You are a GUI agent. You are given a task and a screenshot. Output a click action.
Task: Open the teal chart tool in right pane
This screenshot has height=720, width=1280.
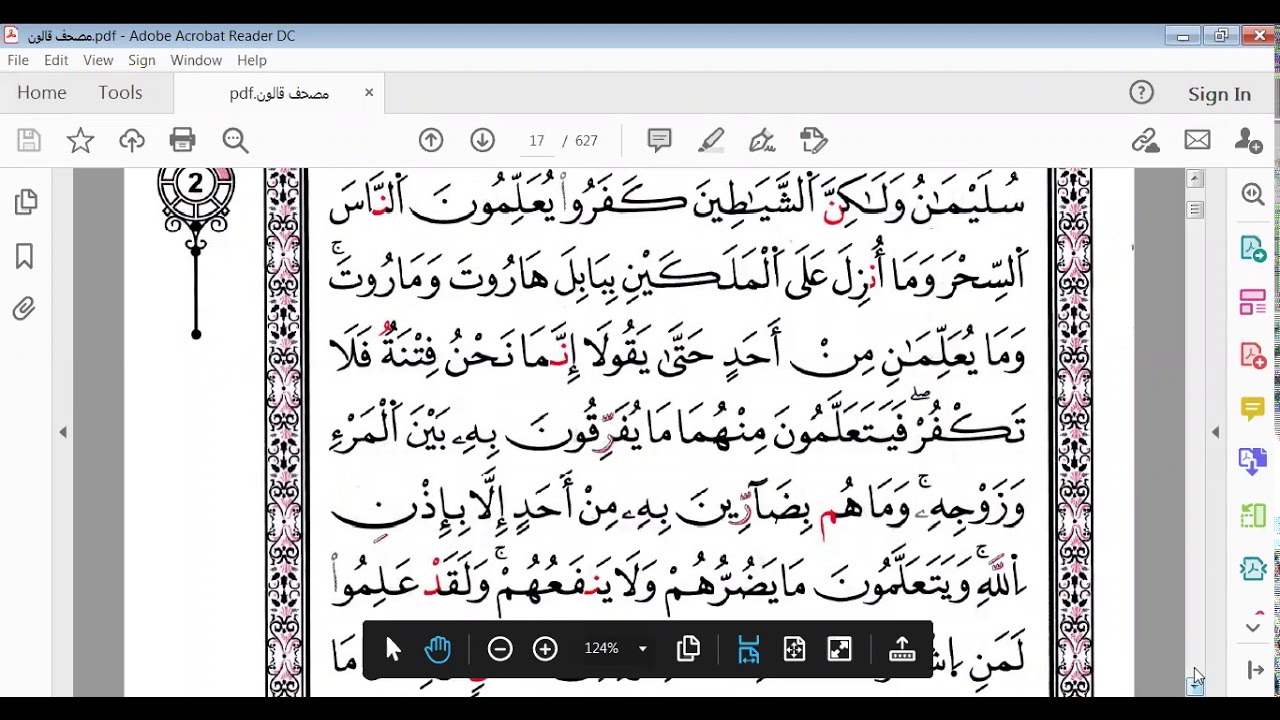[x=1253, y=569]
